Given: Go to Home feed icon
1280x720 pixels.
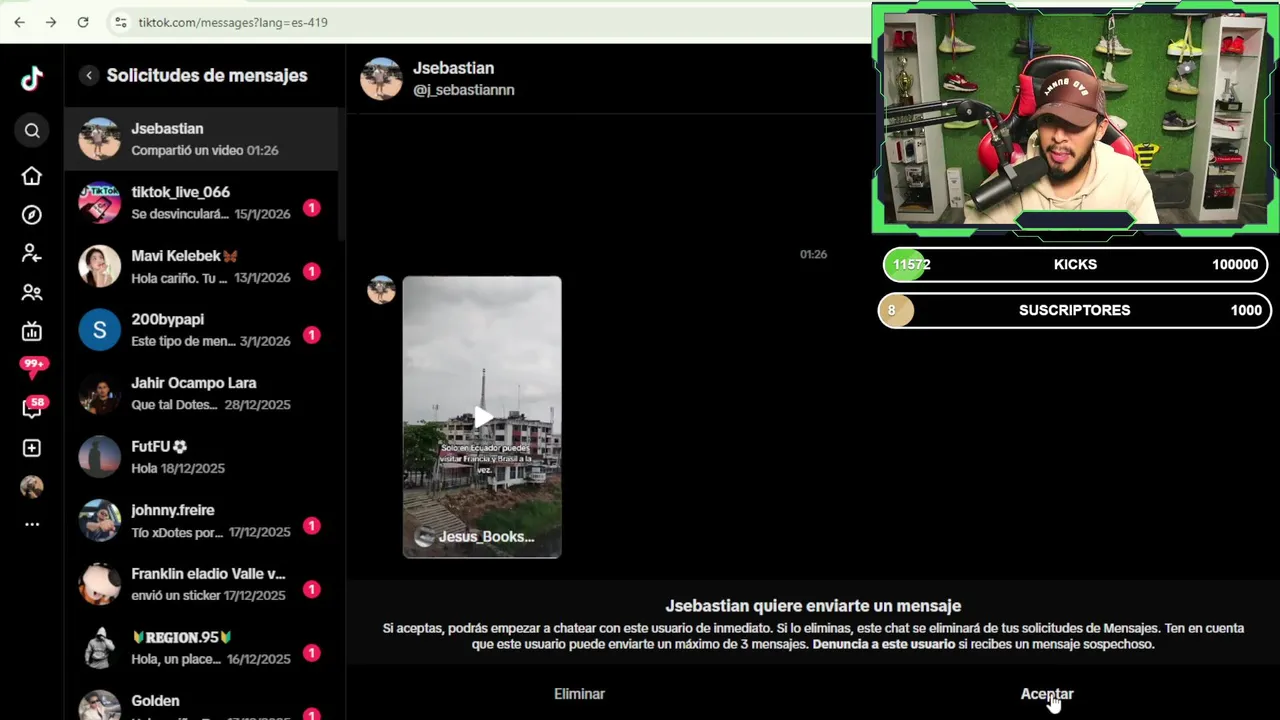Looking at the screenshot, I should (x=32, y=176).
